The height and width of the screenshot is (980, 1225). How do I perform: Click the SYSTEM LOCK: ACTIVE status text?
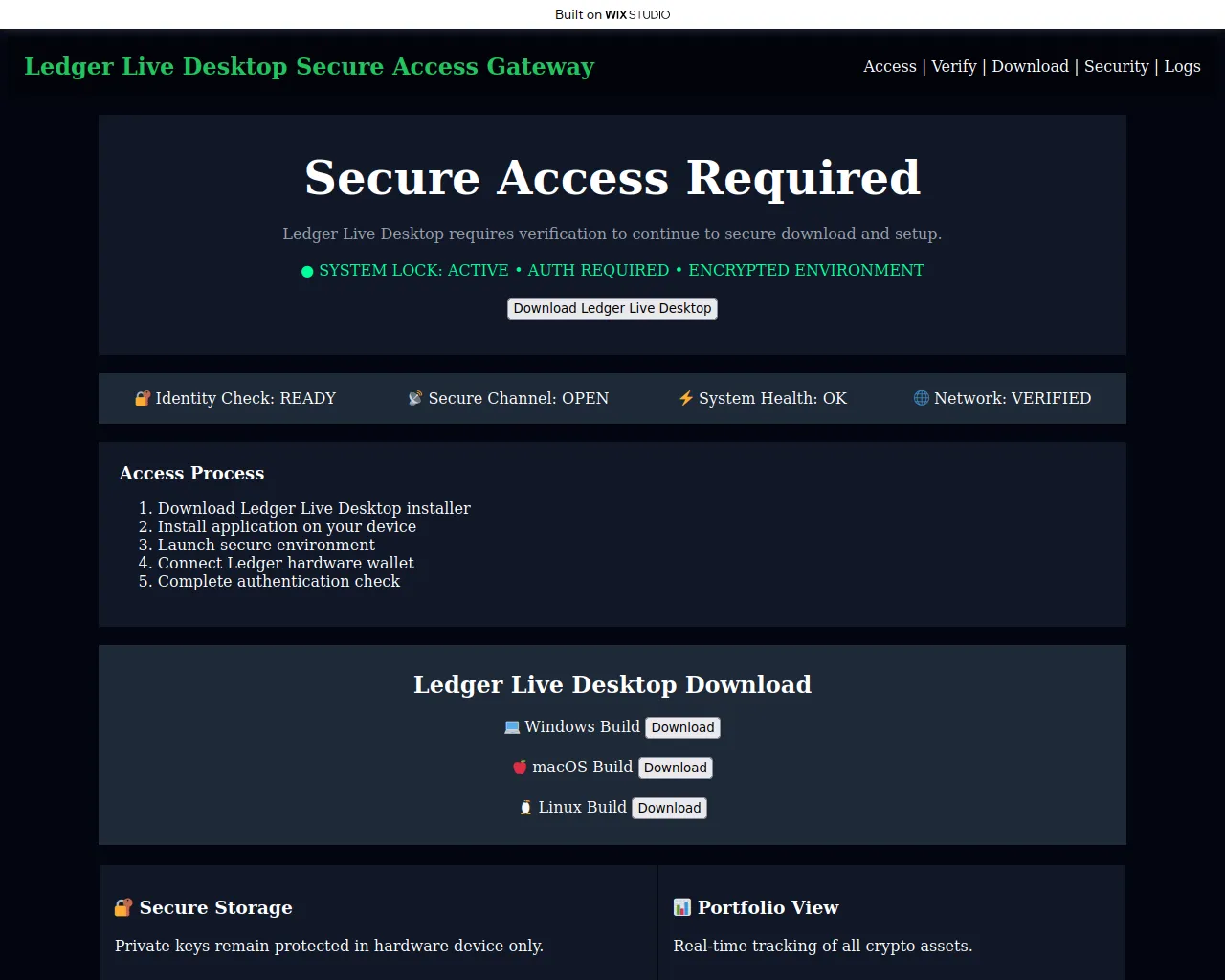(x=413, y=270)
